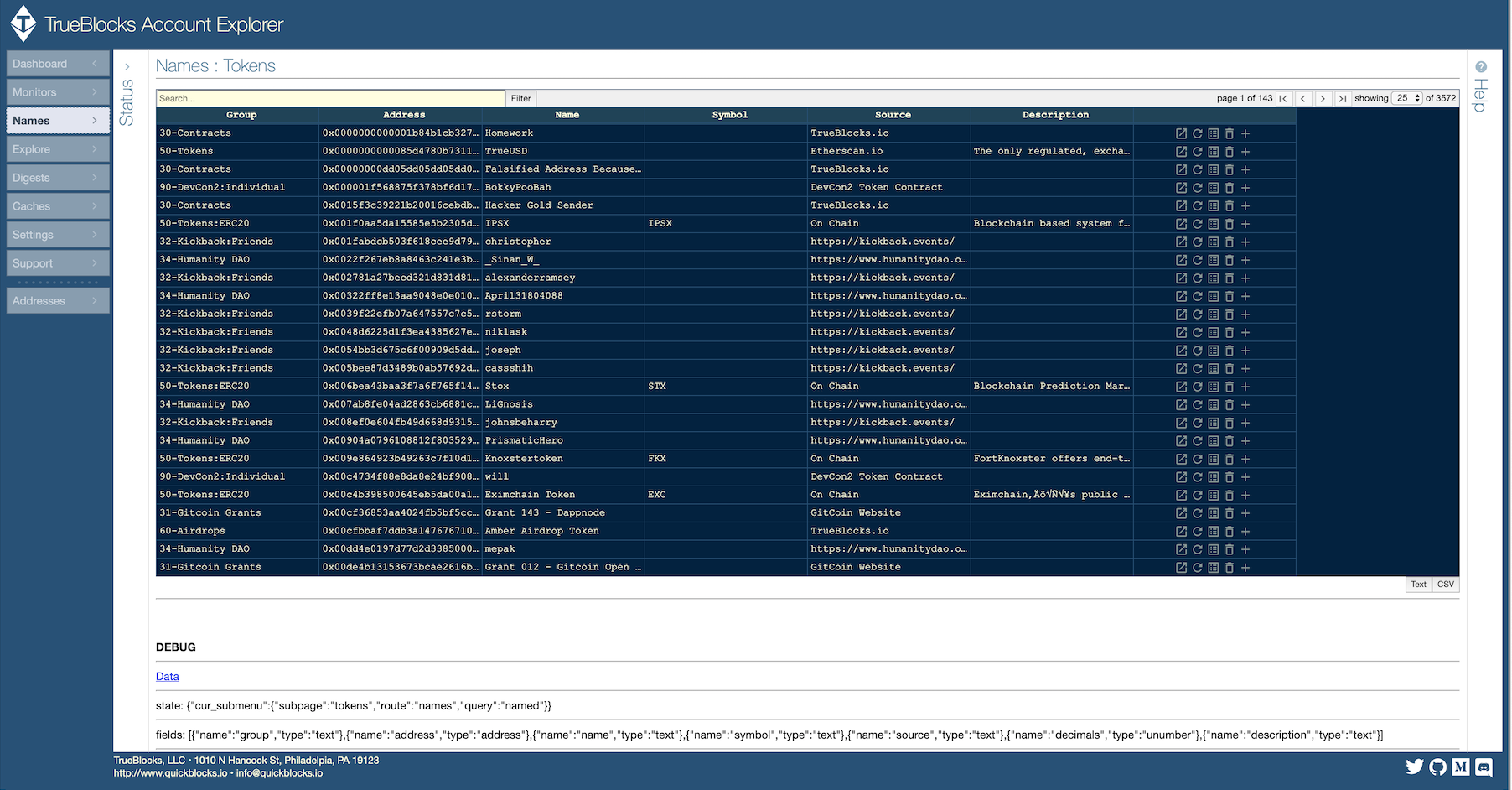Open the edit icon for Homework row

coord(1181,133)
